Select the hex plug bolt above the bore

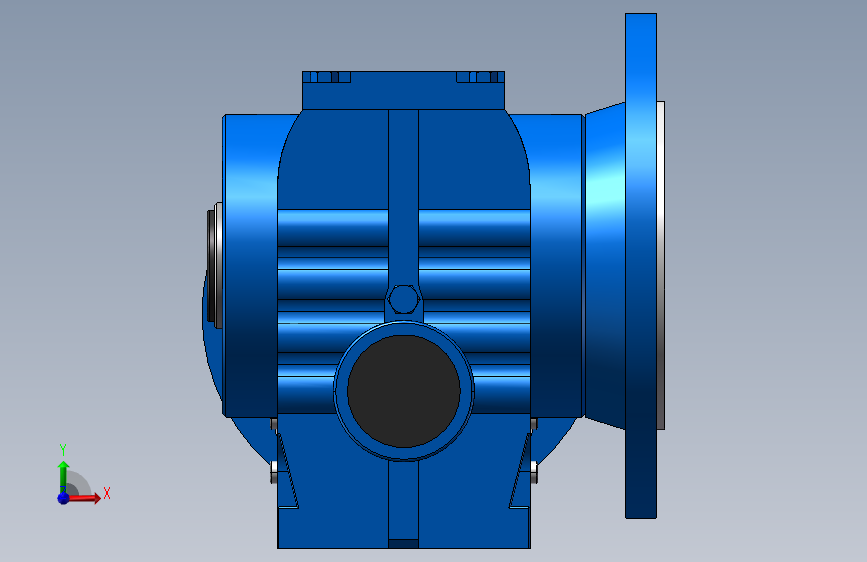coord(404,300)
